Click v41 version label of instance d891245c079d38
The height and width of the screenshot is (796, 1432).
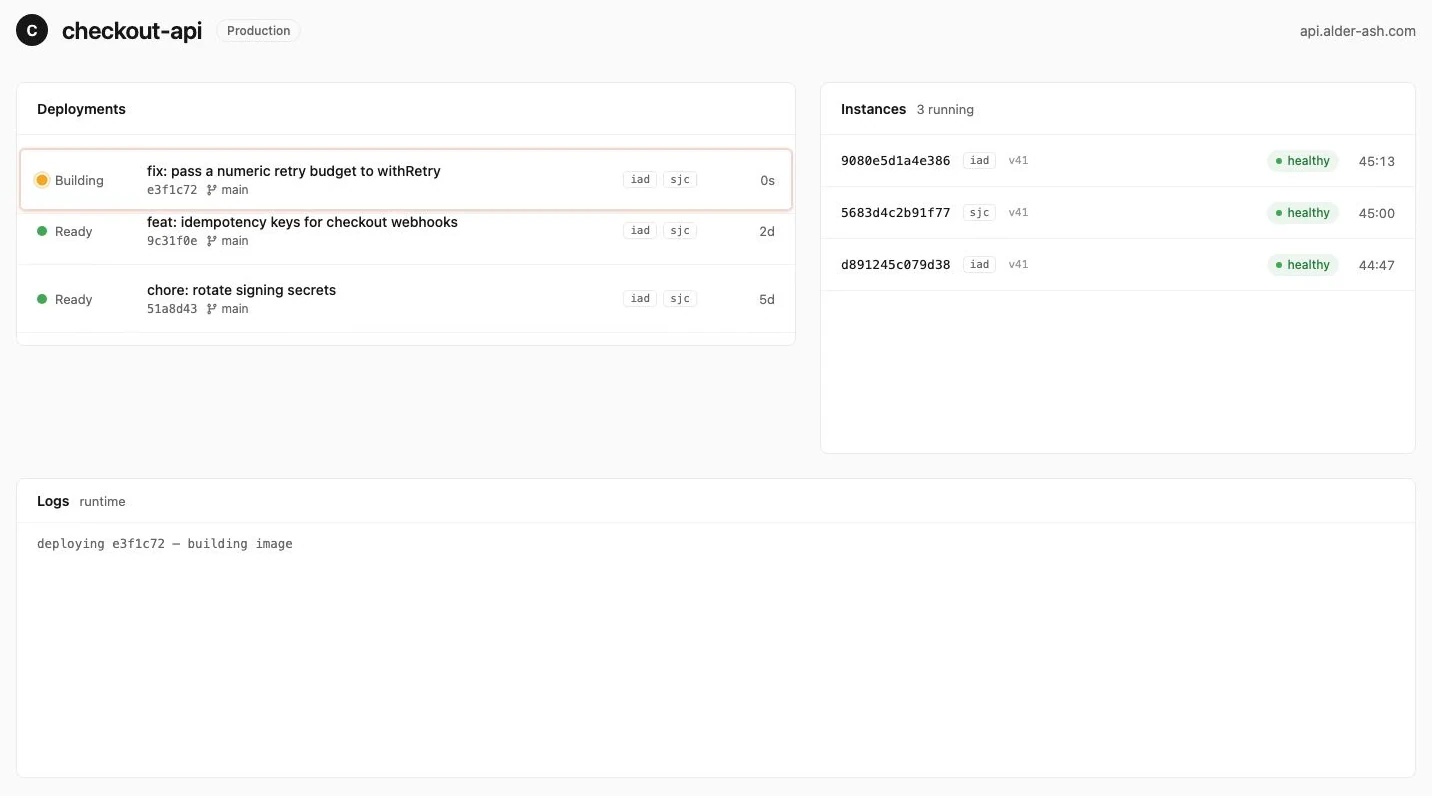tap(1018, 265)
